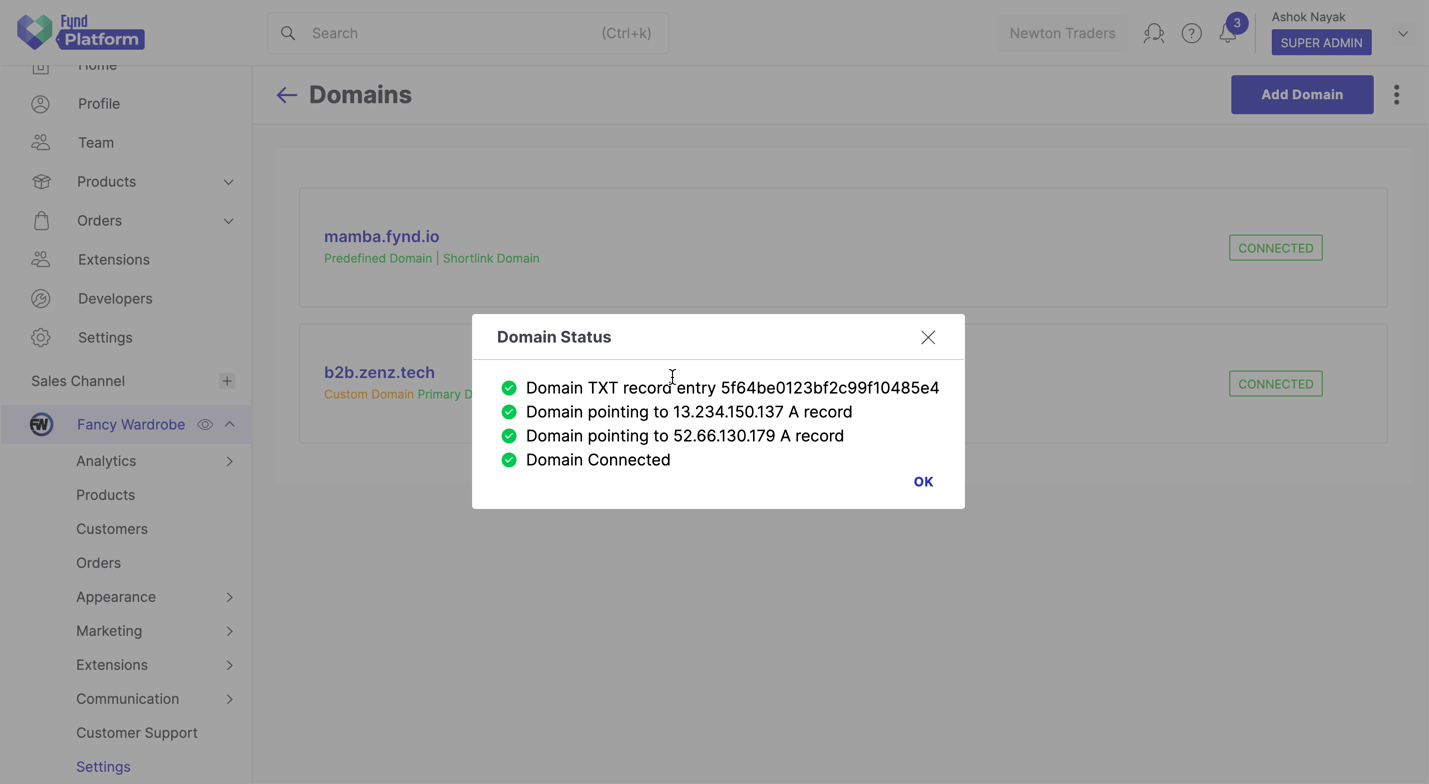Screen dimensions: 1429x784
Task: Click the Add Domain button
Action: pyautogui.click(x=1302, y=95)
